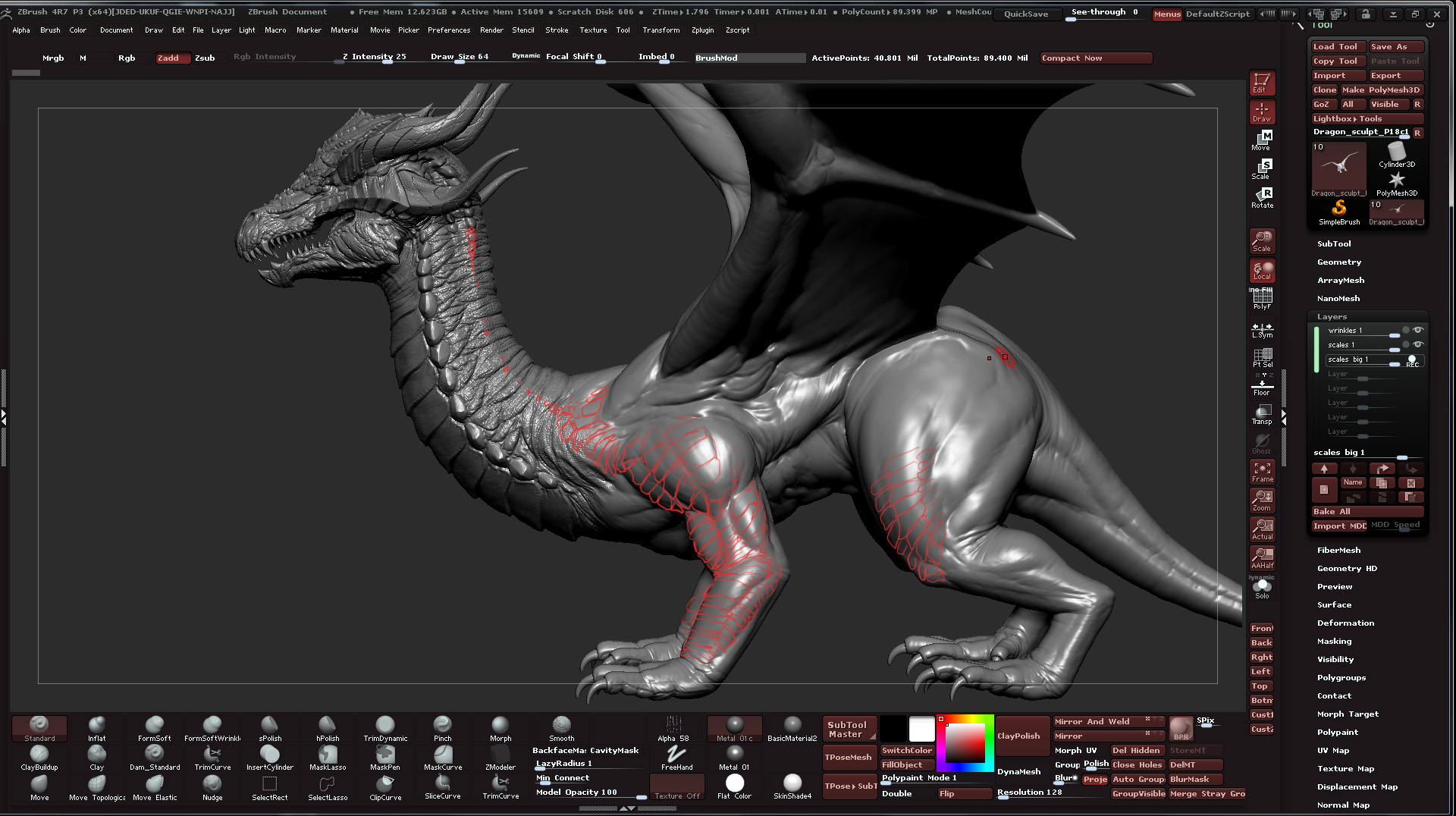Toggle Edit mode button
This screenshot has height=816, width=1456.
tap(1263, 83)
